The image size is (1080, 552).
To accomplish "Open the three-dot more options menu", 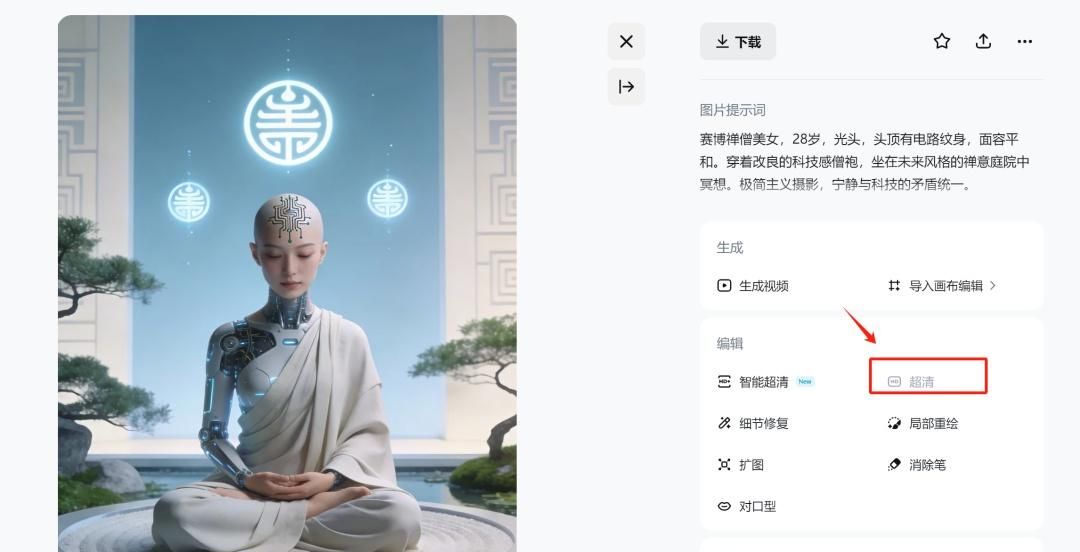I will (x=1024, y=41).
